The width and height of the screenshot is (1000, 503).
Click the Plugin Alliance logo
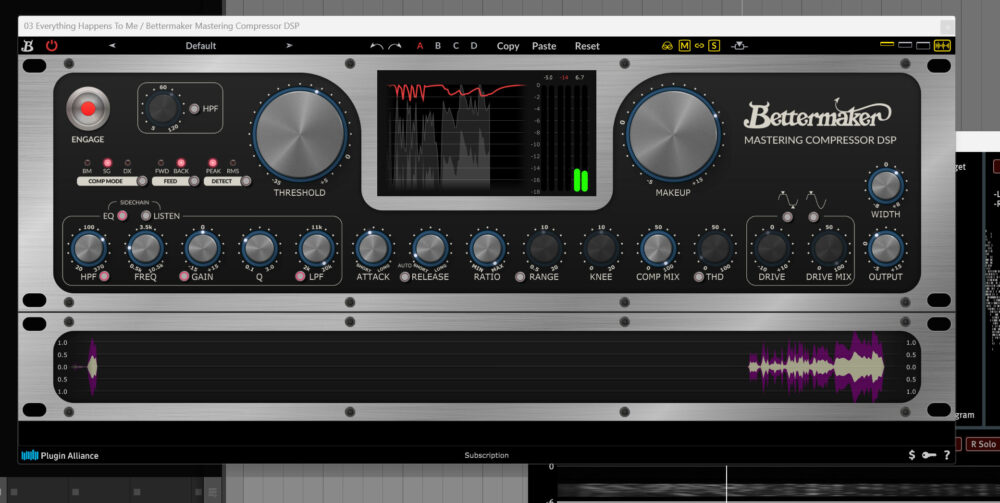click(x=60, y=455)
